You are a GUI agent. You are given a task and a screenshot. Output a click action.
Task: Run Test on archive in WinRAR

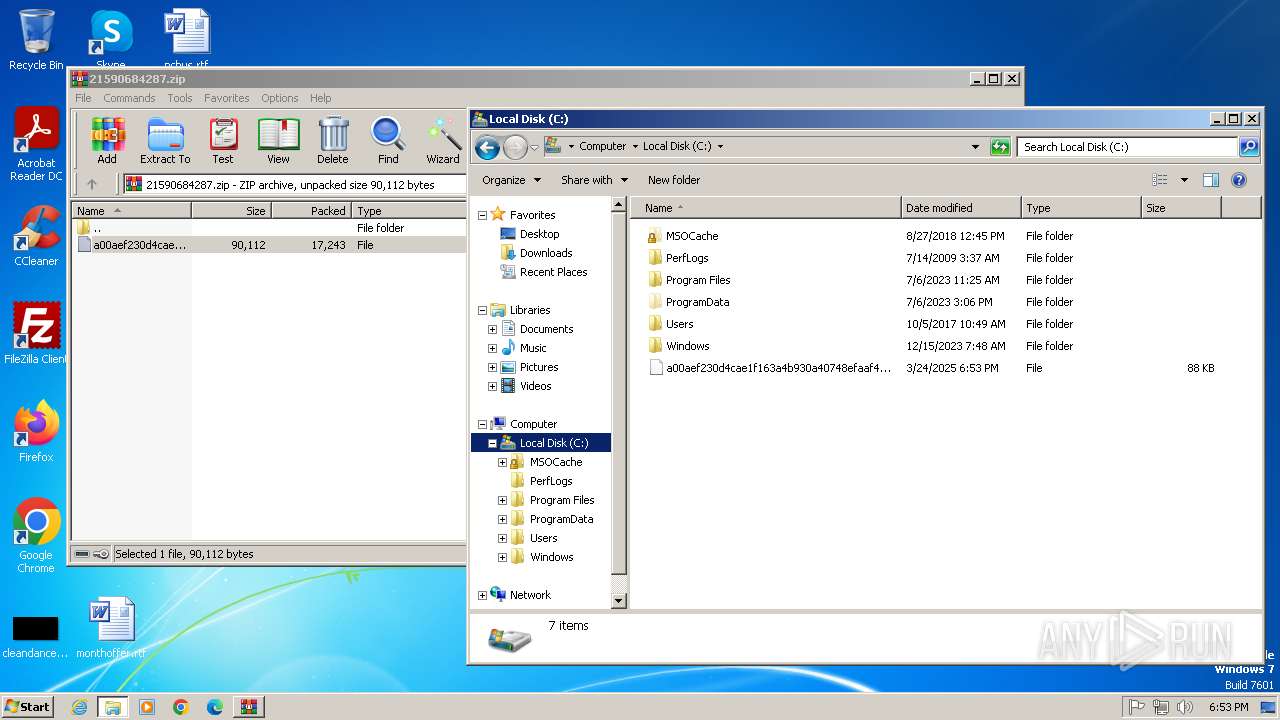(223, 140)
